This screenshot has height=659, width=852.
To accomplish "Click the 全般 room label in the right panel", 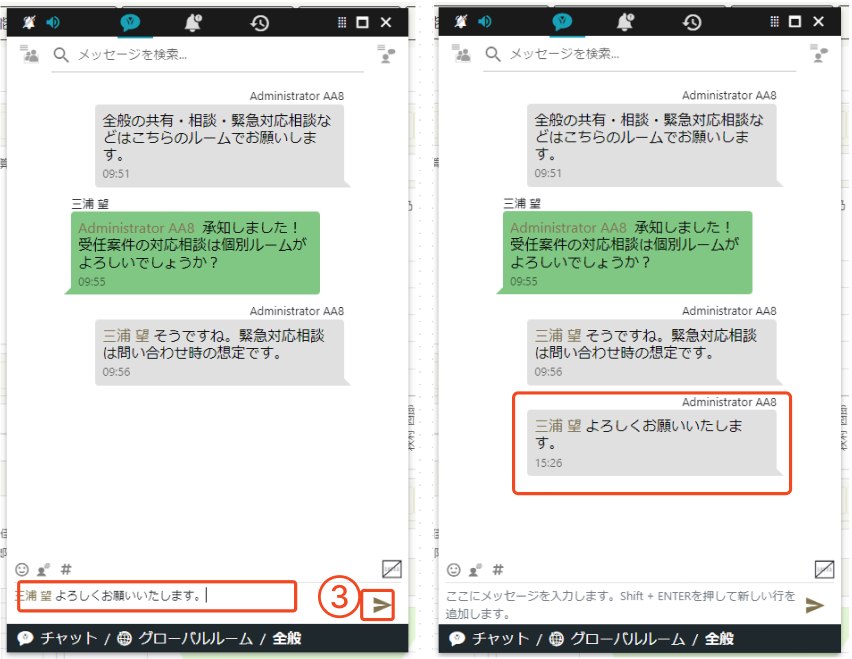I will point(719,638).
